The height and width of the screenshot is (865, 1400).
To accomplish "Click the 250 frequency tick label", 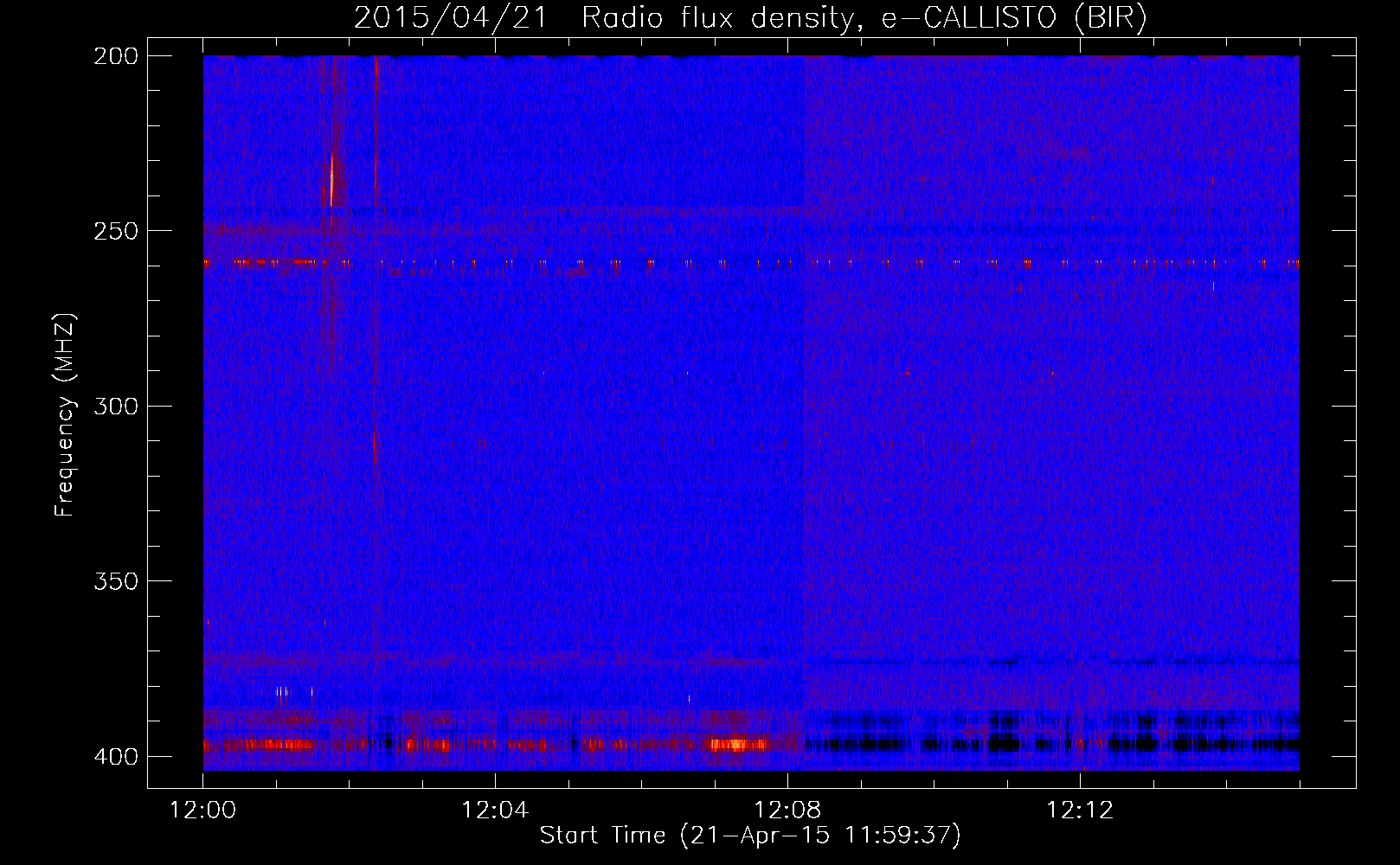I will pos(116,231).
